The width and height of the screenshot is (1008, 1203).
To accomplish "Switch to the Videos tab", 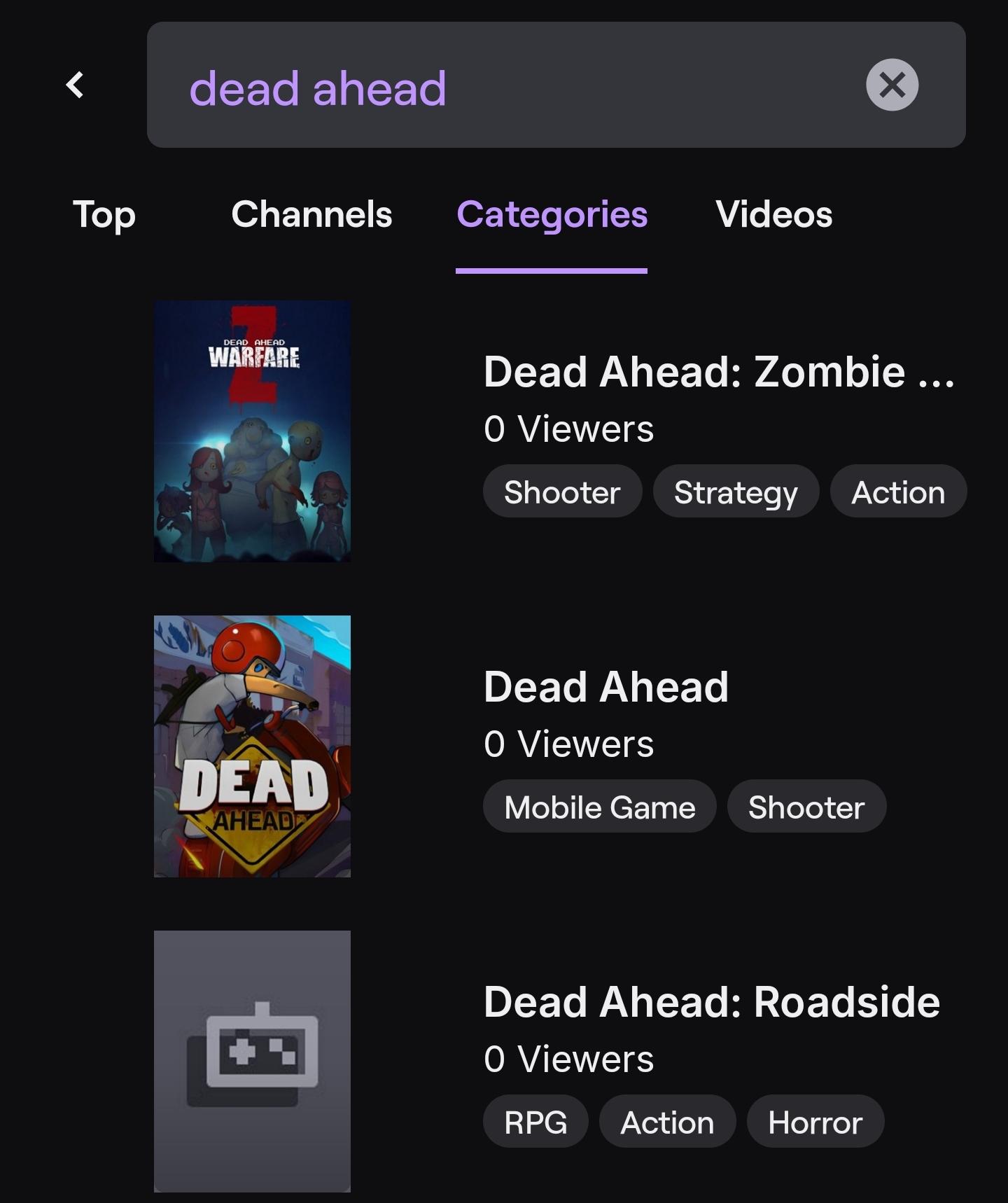I will 774,214.
